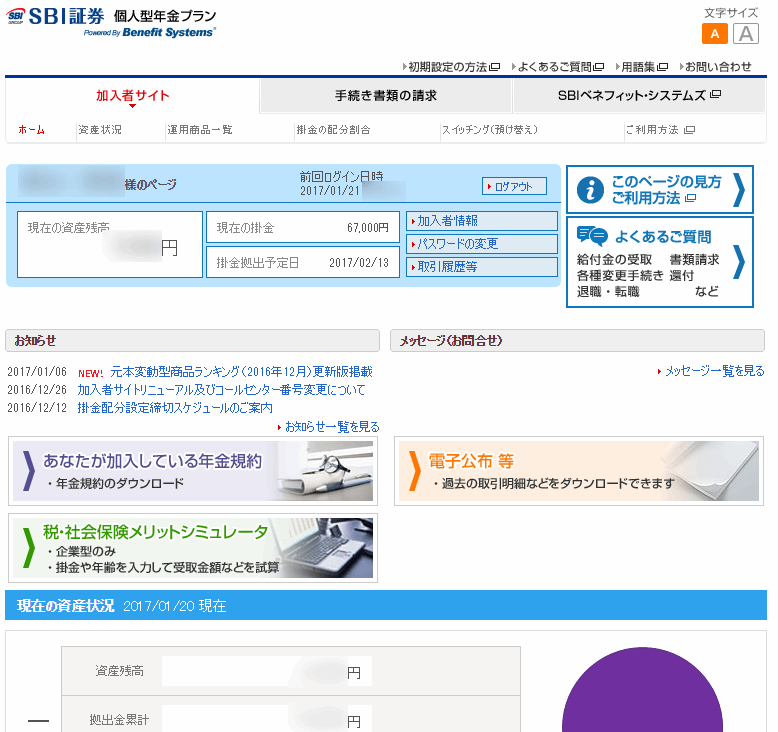Select 資産状況 in the submenu

tap(100, 130)
